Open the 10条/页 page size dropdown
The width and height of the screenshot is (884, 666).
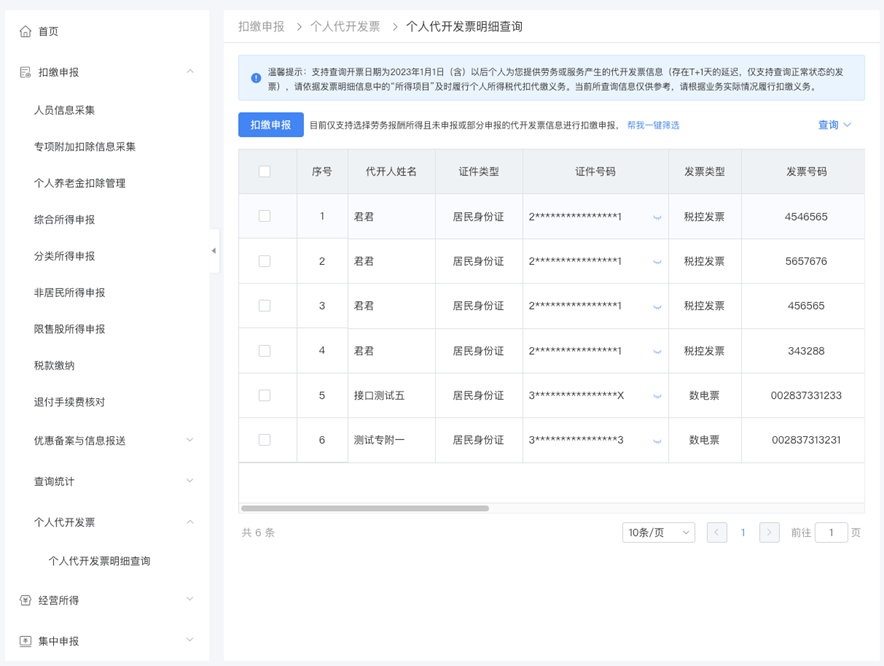pyautogui.click(x=657, y=533)
